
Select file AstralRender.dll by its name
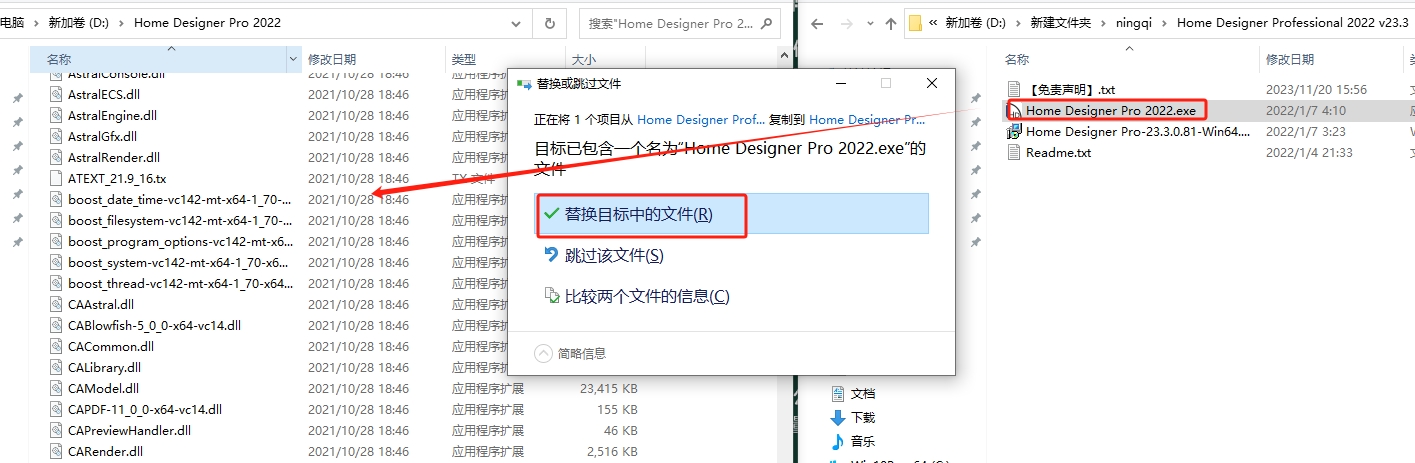click(x=114, y=158)
